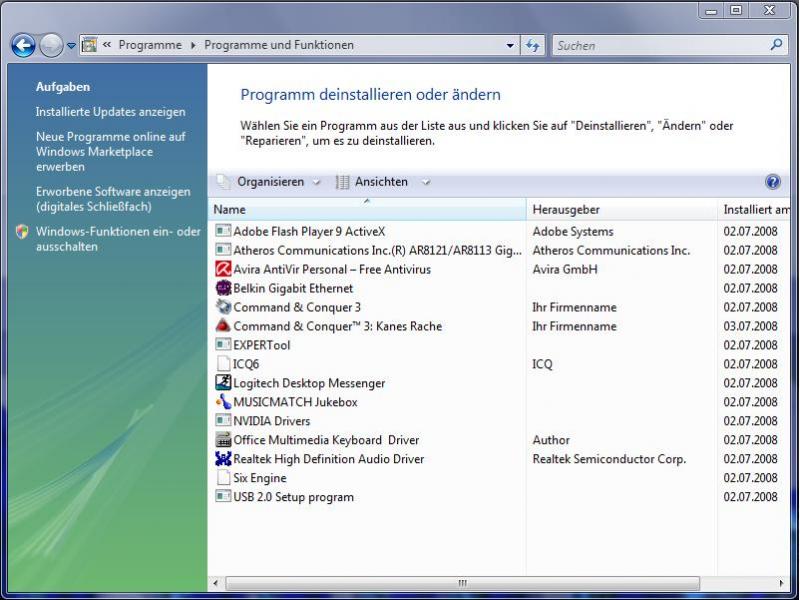The width and height of the screenshot is (800, 600).
Task: Select the MUSICMATCH Jukebox icon
Action: [x=223, y=402]
